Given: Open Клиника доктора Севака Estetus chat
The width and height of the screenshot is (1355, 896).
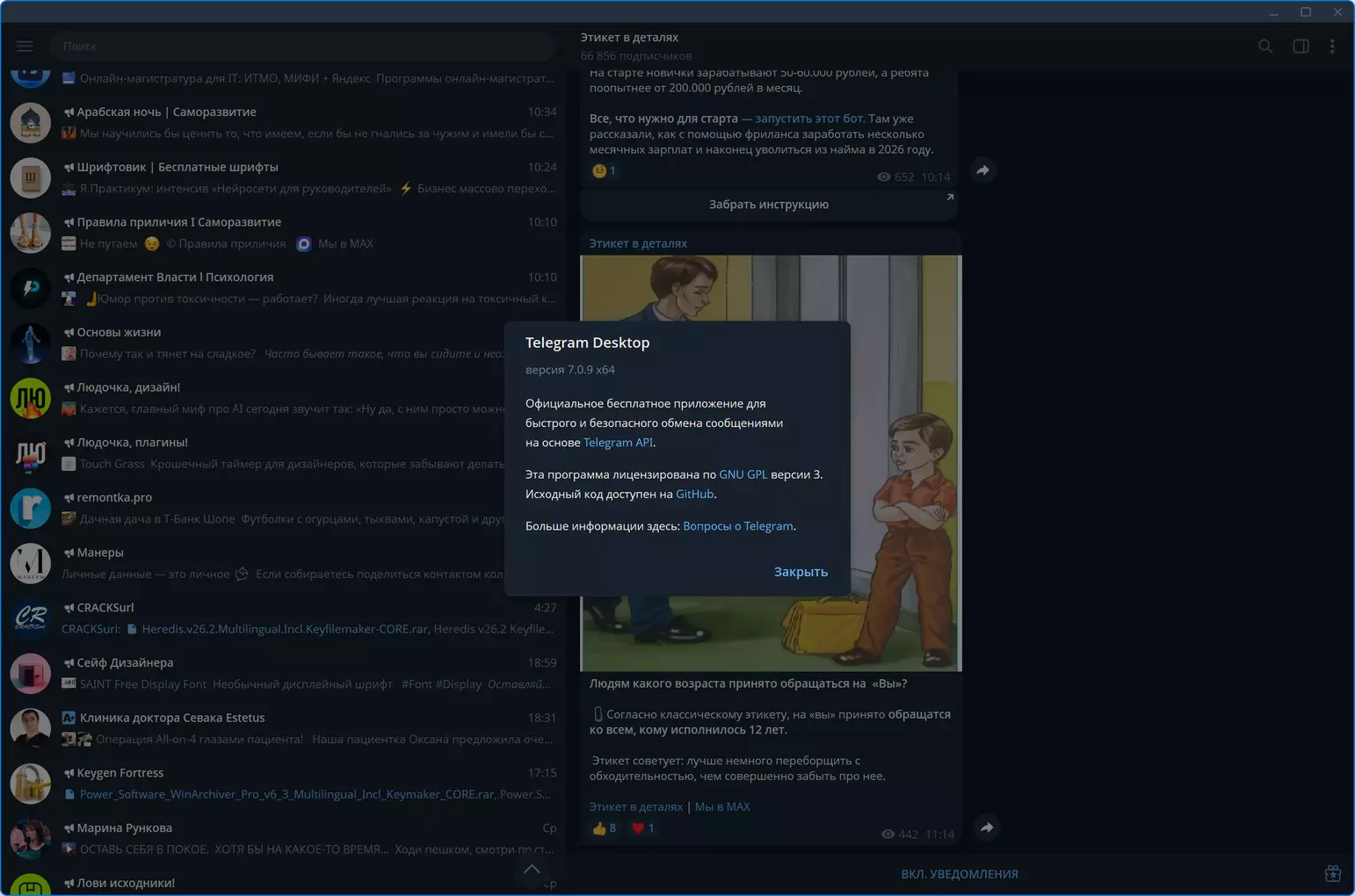Looking at the screenshot, I should (283, 728).
